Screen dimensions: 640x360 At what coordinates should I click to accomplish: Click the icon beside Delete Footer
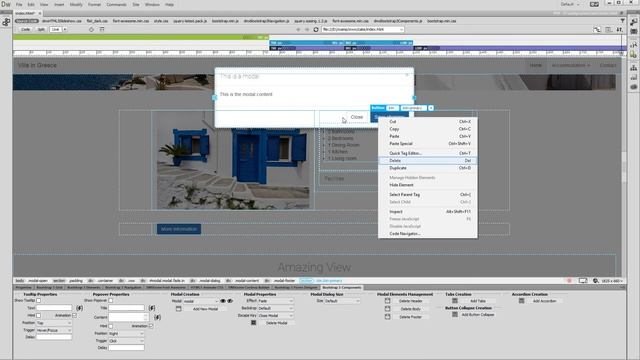click(387, 316)
